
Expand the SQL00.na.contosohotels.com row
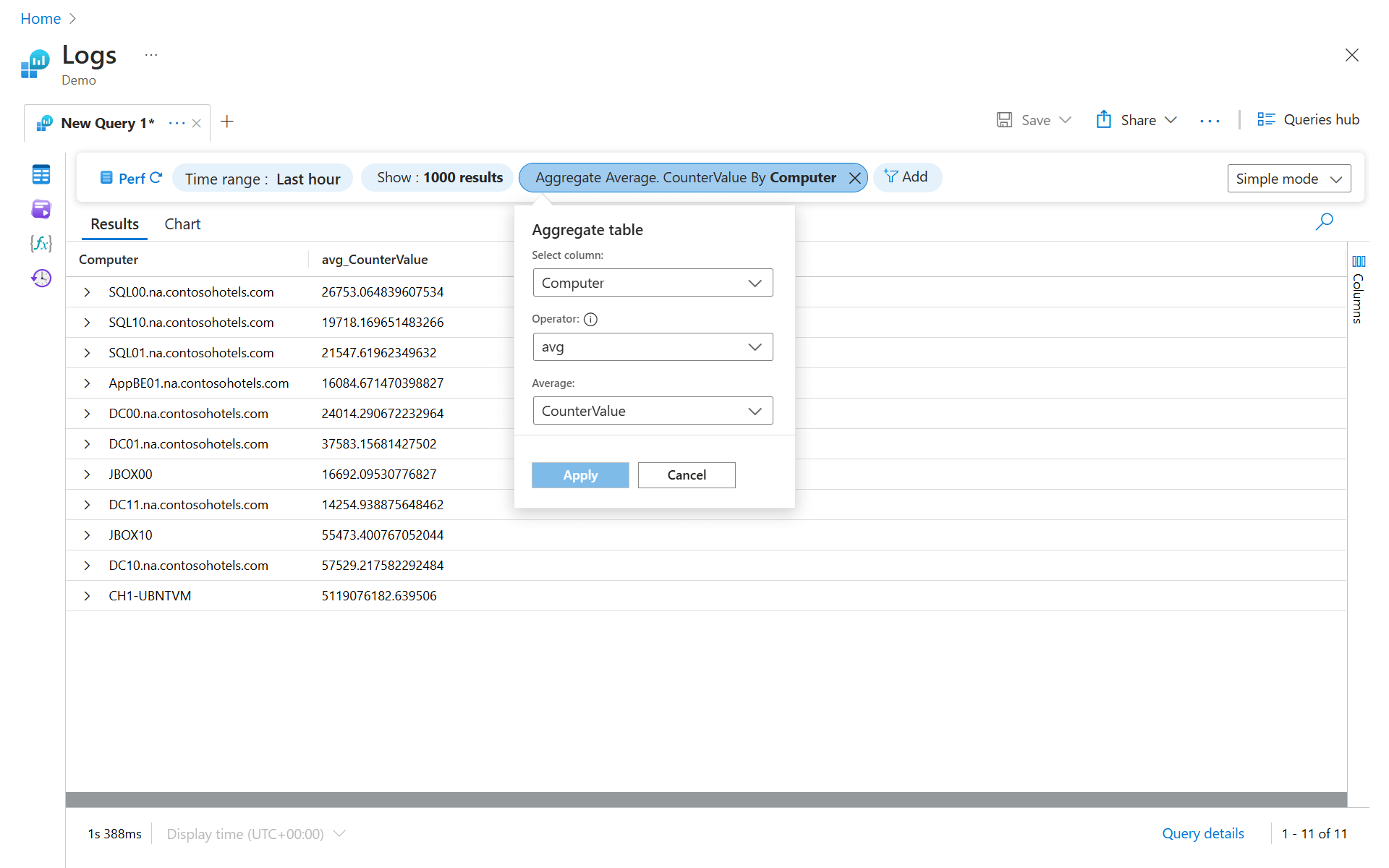(87, 292)
